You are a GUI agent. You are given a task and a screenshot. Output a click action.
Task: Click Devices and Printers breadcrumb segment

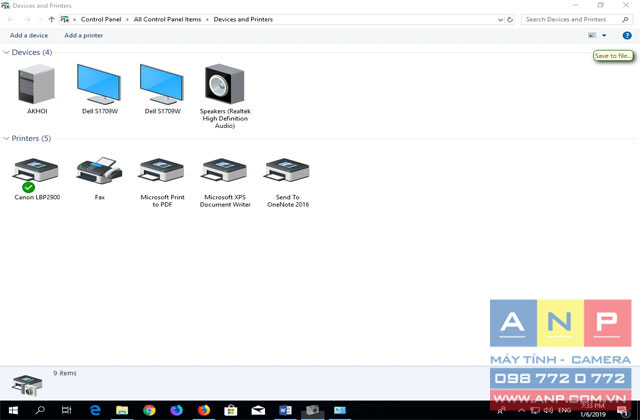click(x=243, y=19)
